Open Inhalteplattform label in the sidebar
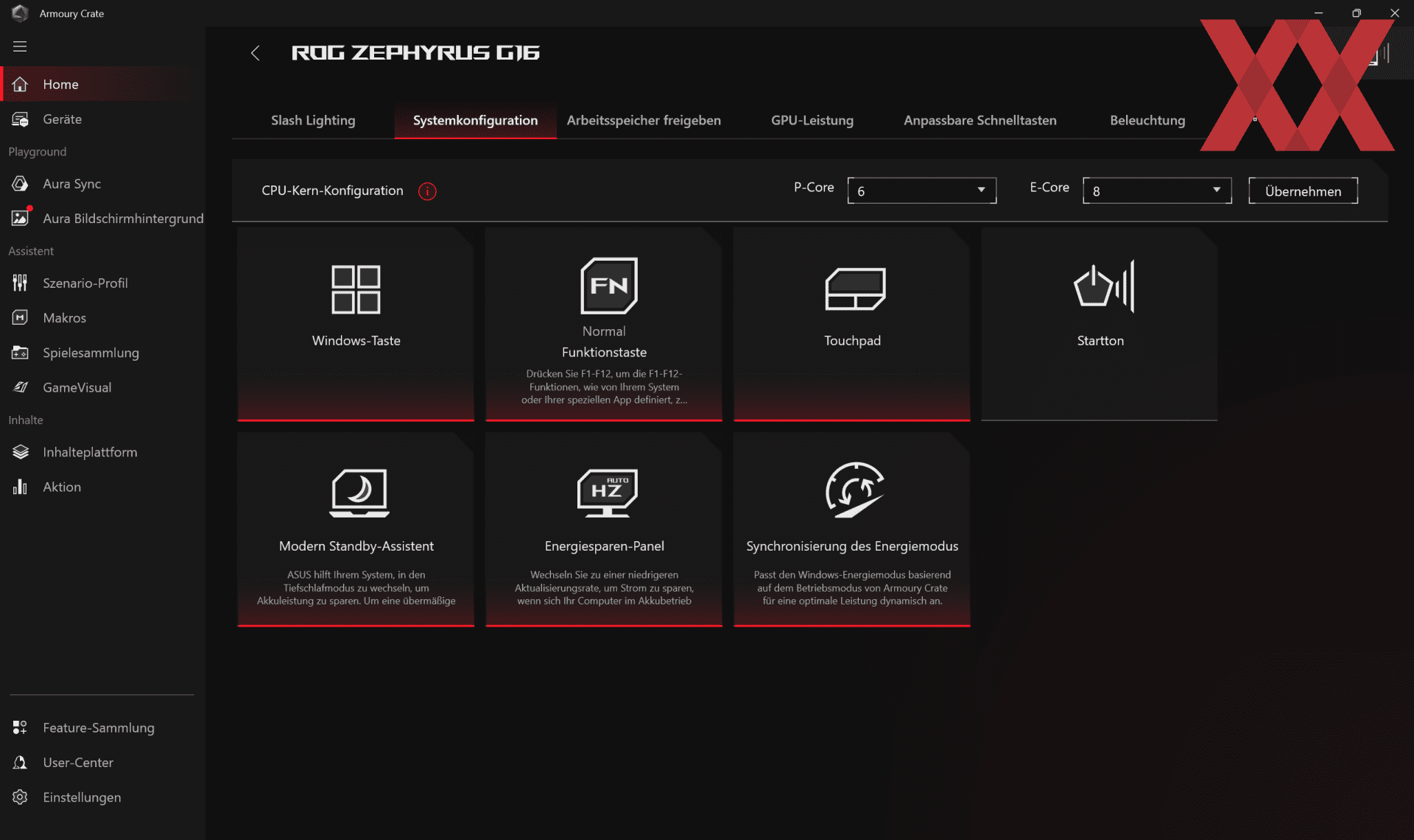This screenshot has width=1414, height=840. tap(90, 453)
